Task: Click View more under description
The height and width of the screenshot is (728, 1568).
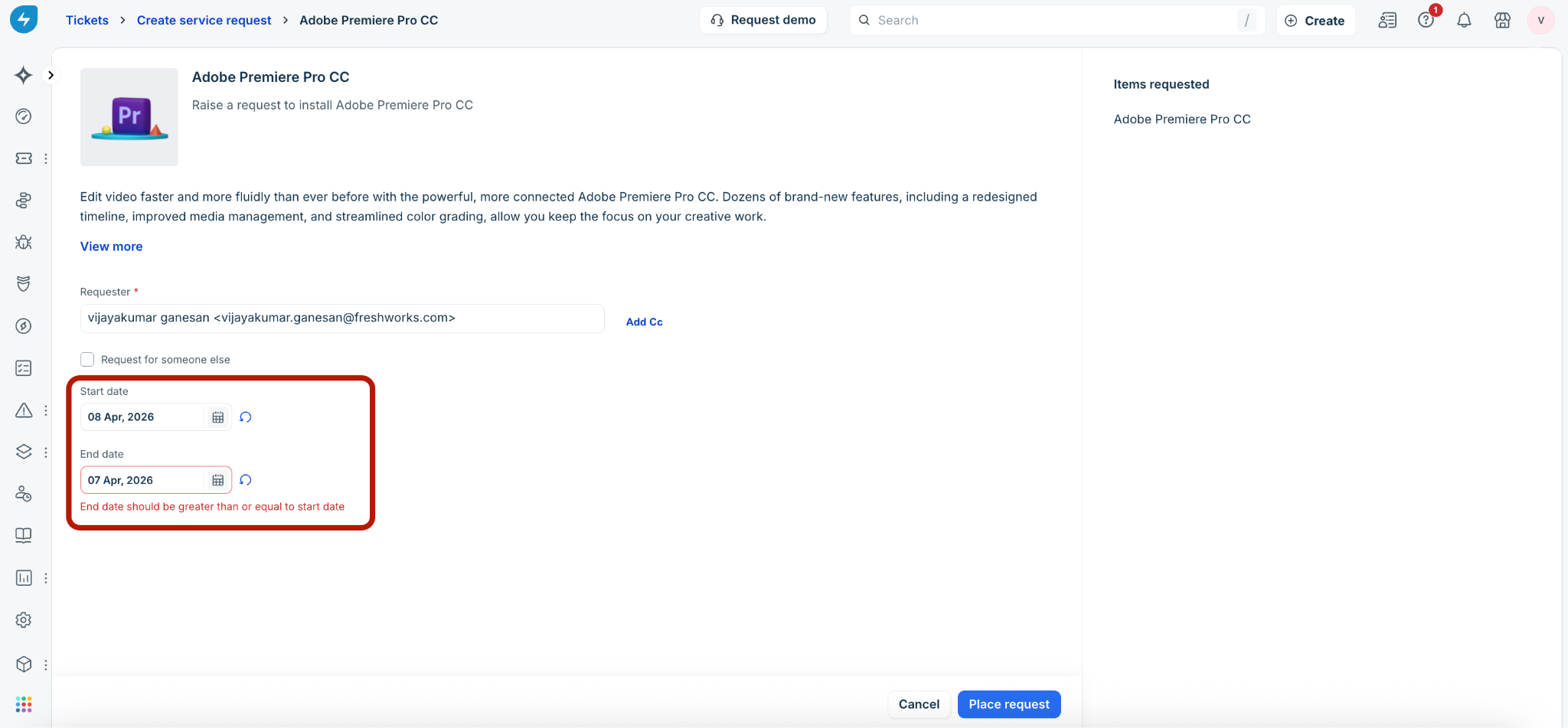Action: (111, 246)
